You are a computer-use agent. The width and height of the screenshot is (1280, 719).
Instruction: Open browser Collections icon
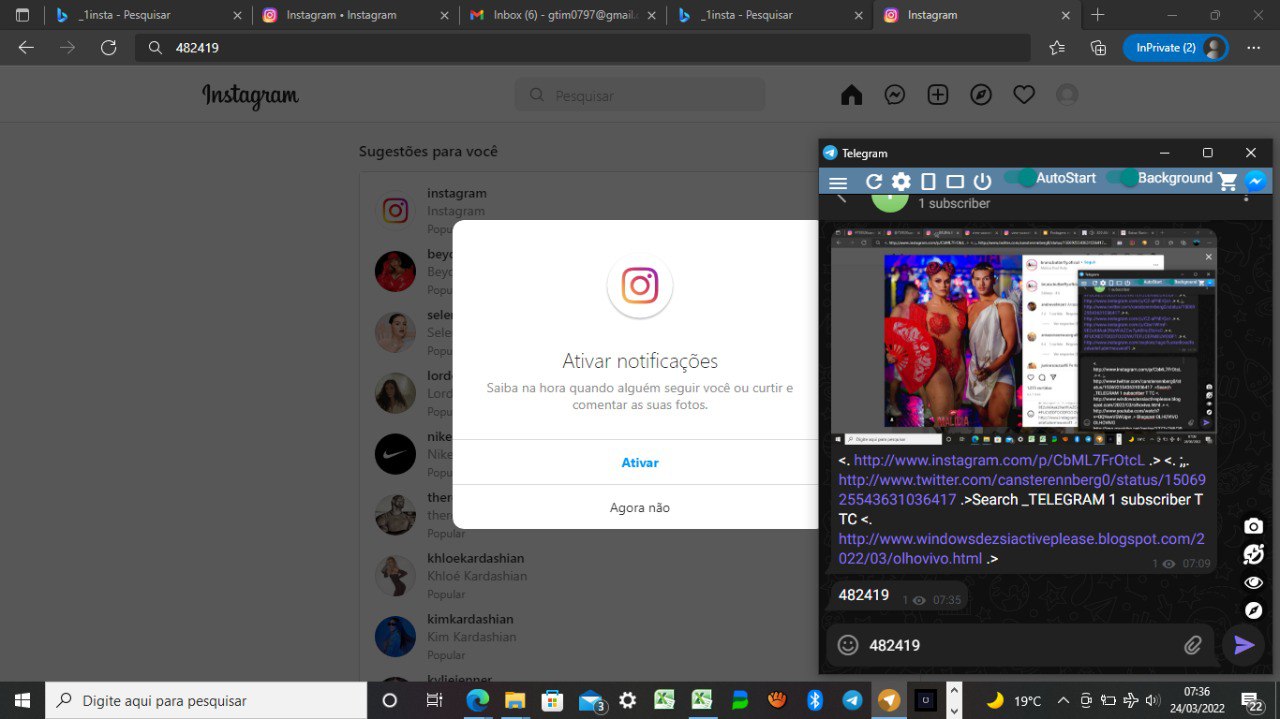coord(1098,47)
